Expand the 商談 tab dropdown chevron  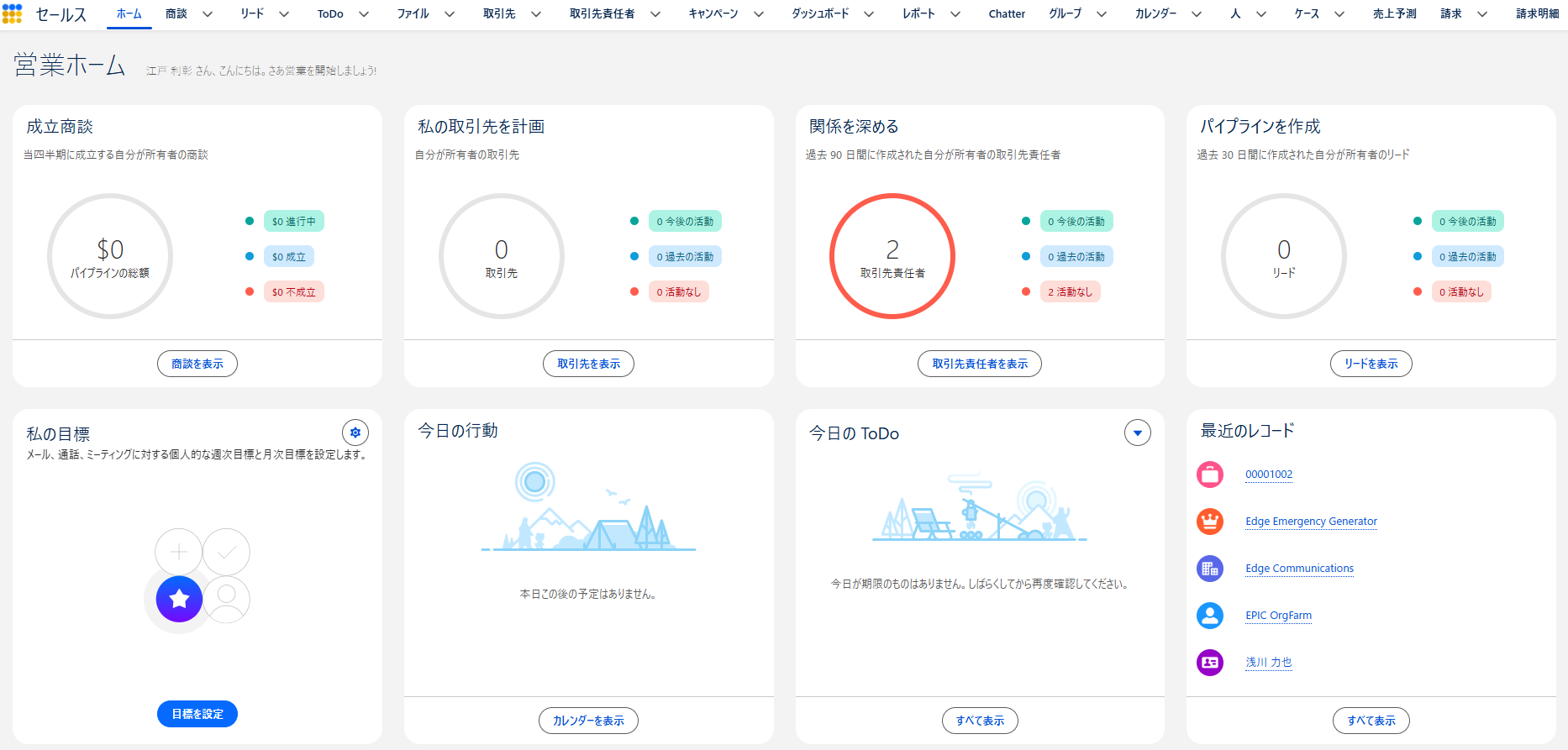pyautogui.click(x=208, y=14)
